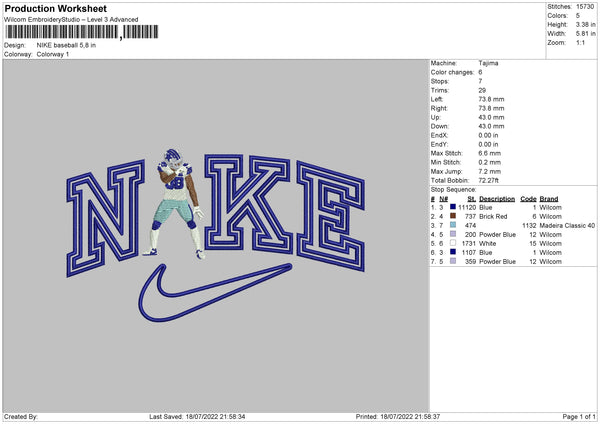Click the embroidered letter N
This screenshot has height=424, width=600.
[x=106, y=218]
